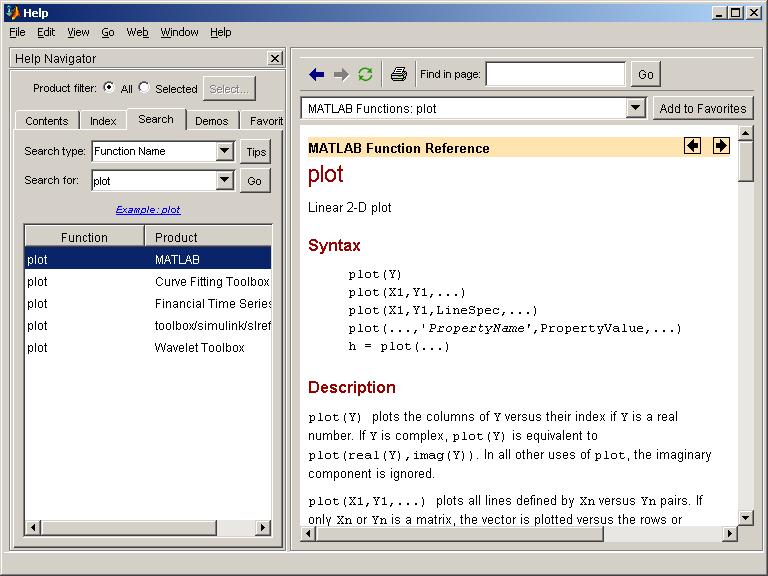Open the next function reference page arrow
Viewport: 768px width, 576px height.
click(x=720, y=145)
